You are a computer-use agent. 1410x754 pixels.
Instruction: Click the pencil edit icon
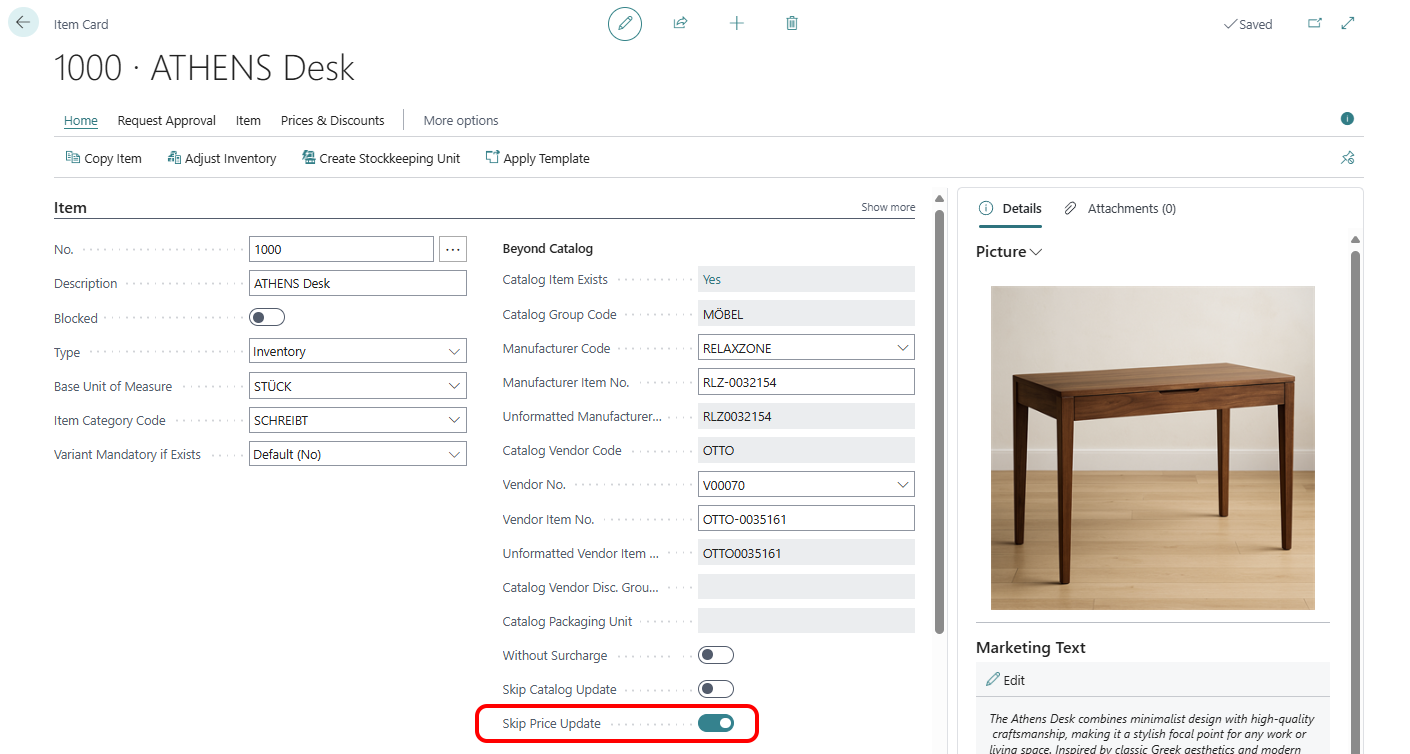pyautogui.click(x=625, y=23)
